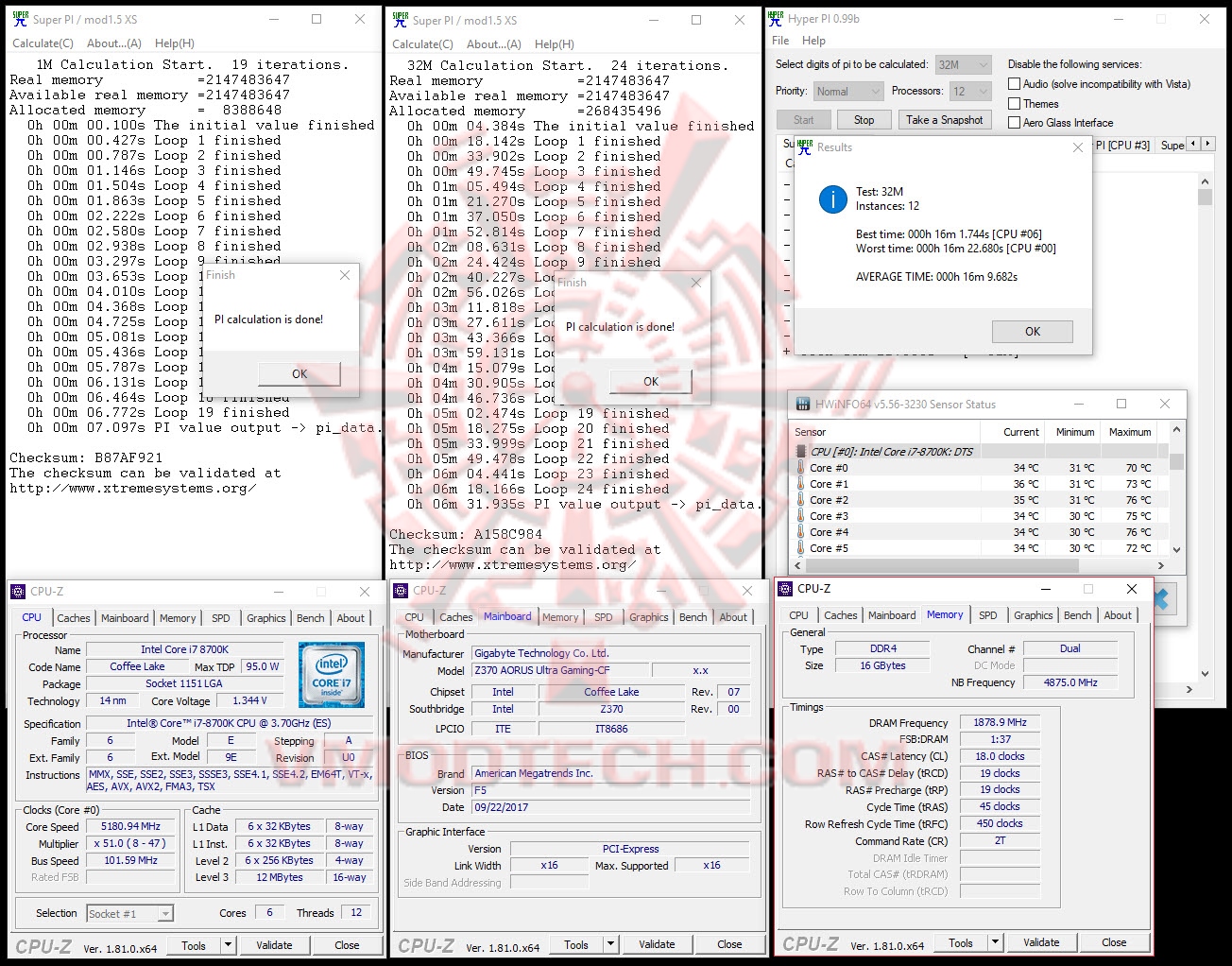Click Tools dropdown arrow in CPU-Z Memory window
The height and width of the screenshot is (966, 1232).
point(995,942)
